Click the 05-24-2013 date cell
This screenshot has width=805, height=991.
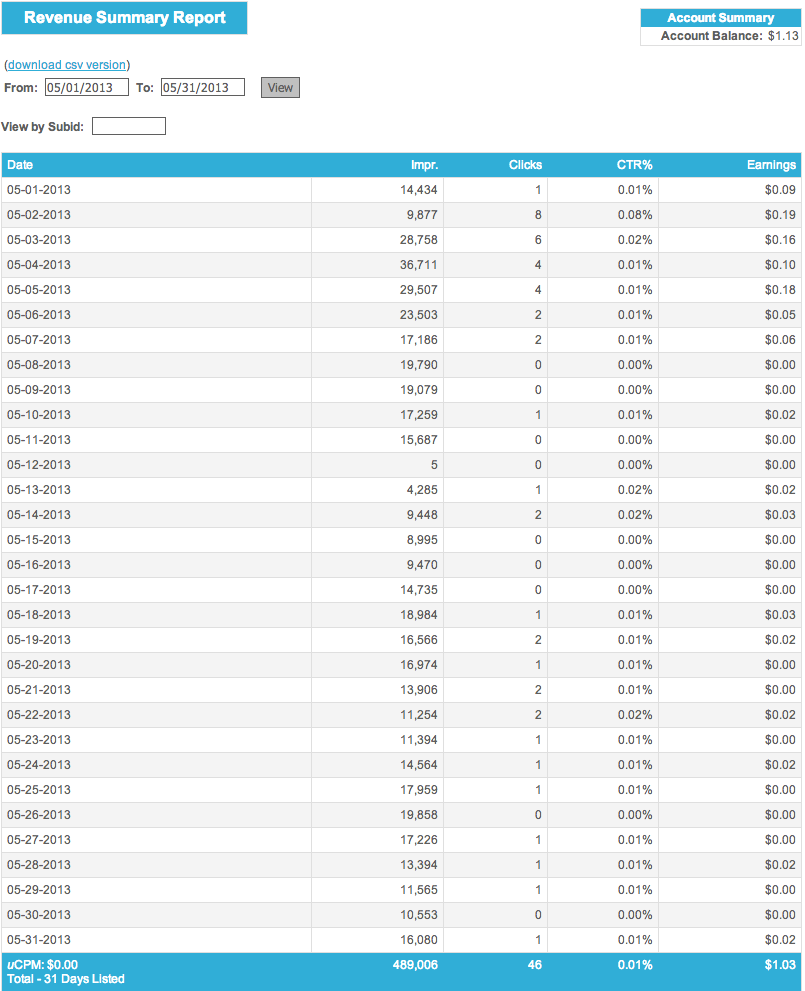point(39,765)
